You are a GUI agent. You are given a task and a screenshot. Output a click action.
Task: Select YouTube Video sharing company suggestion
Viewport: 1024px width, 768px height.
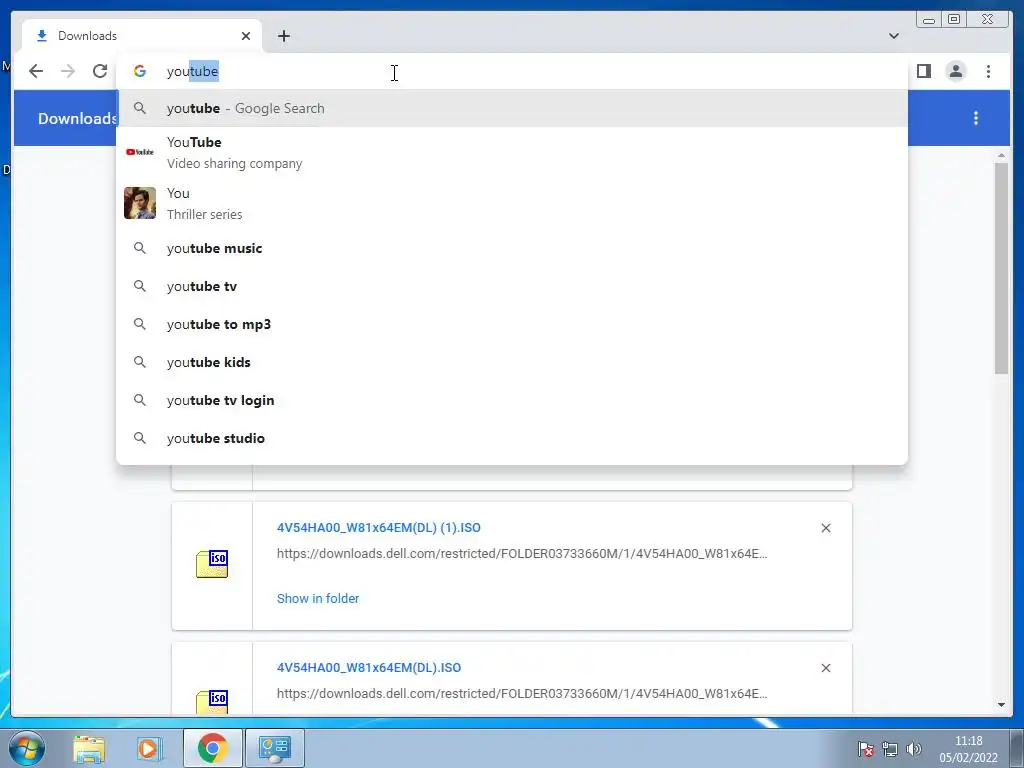coord(512,152)
